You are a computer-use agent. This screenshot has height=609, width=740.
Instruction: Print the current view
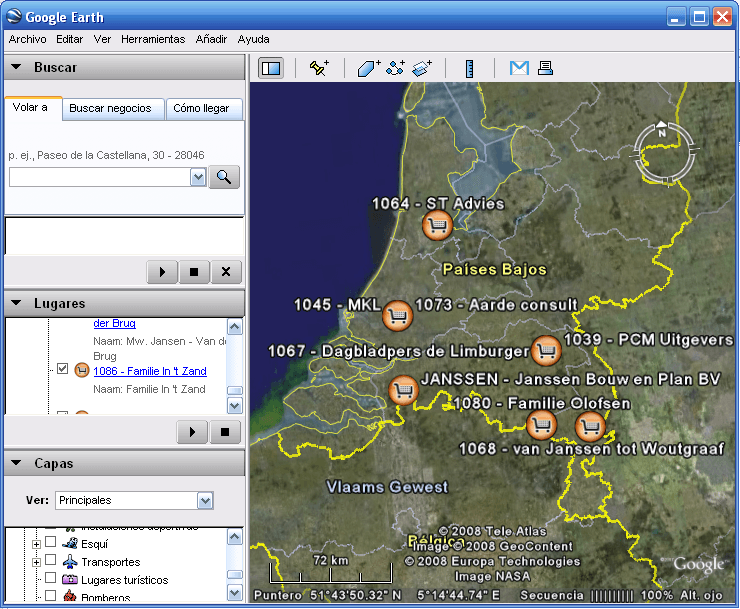(545, 68)
